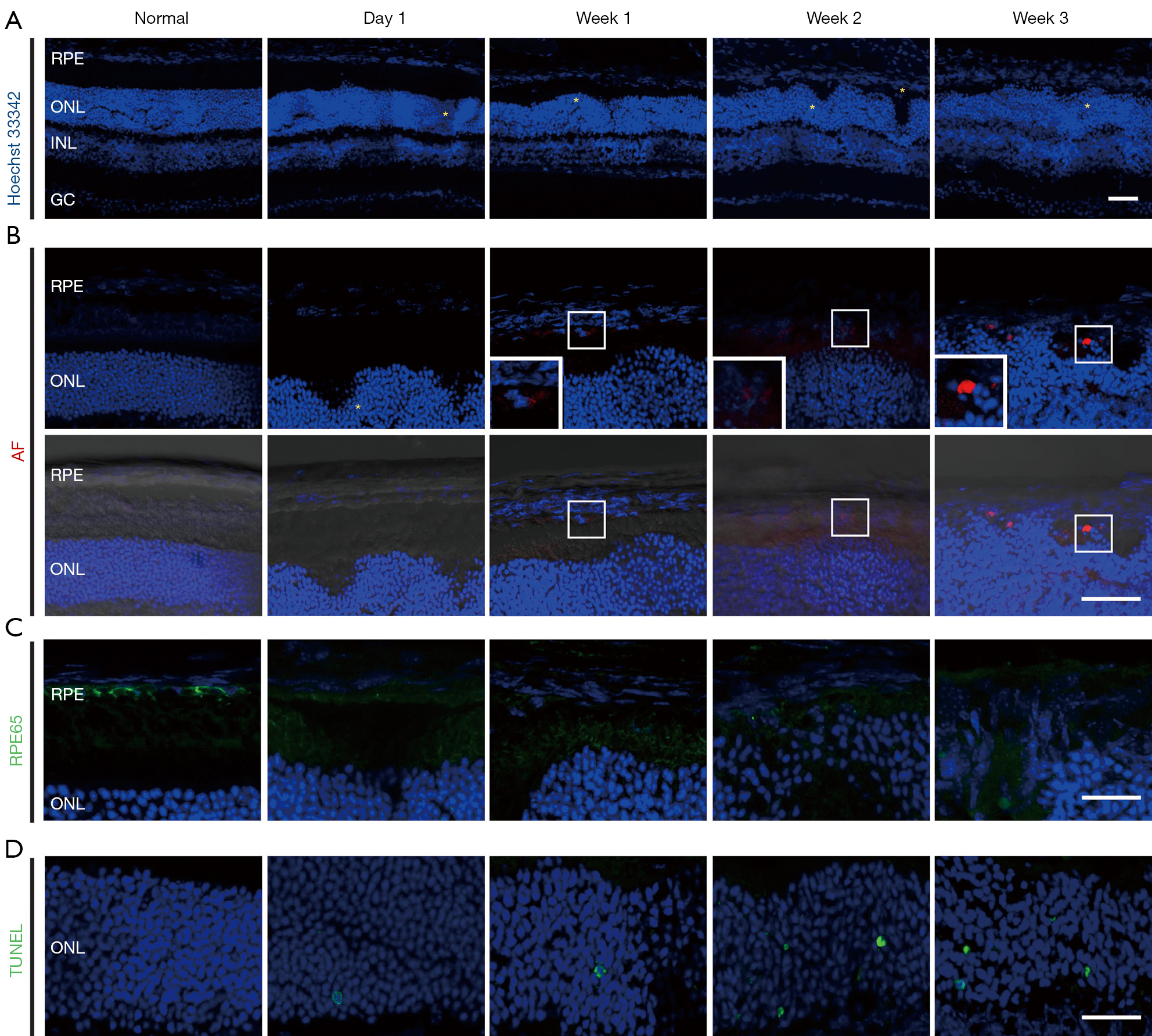The height and width of the screenshot is (1036, 1152).
Task: Click "ONL" in the RPE65 Normal panel
Action: tap(67, 804)
